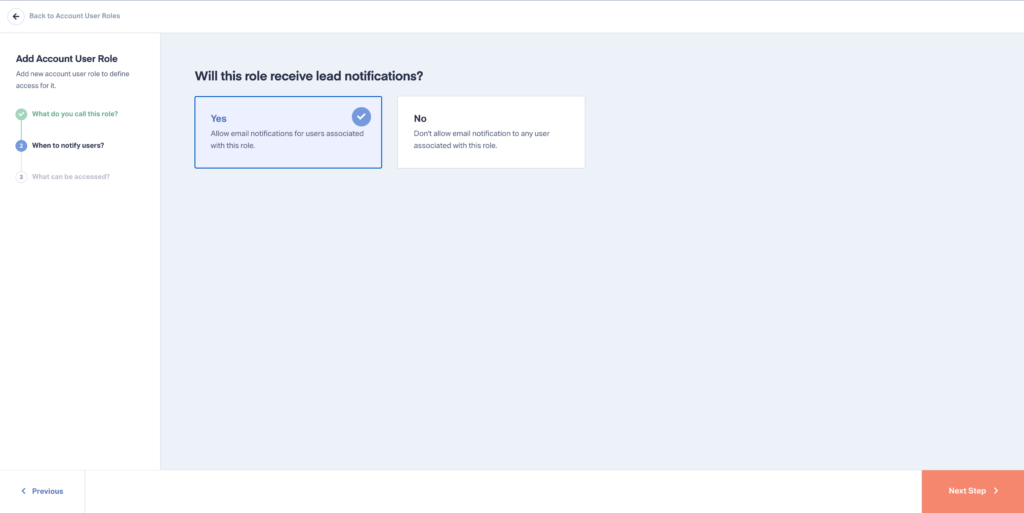Click the green completed step checkmark icon
This screenshot has width=1024, height=513.
[x=22, y=114]
